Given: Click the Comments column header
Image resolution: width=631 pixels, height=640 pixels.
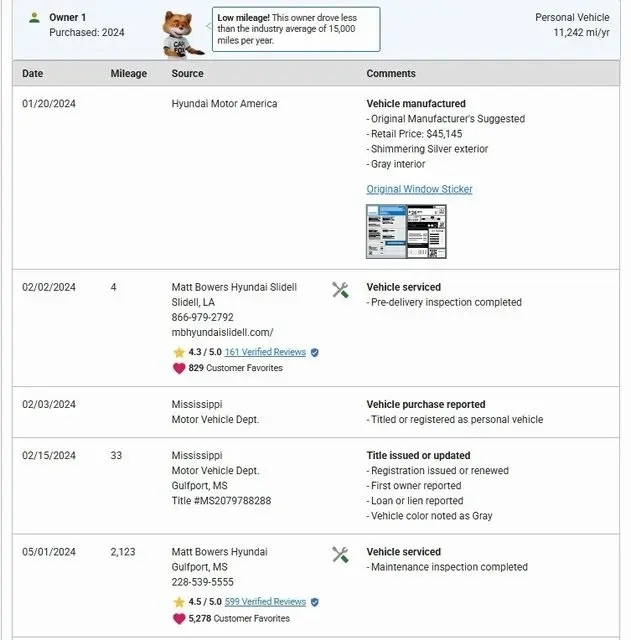Looking at the screenshot, I should (391, 74).
